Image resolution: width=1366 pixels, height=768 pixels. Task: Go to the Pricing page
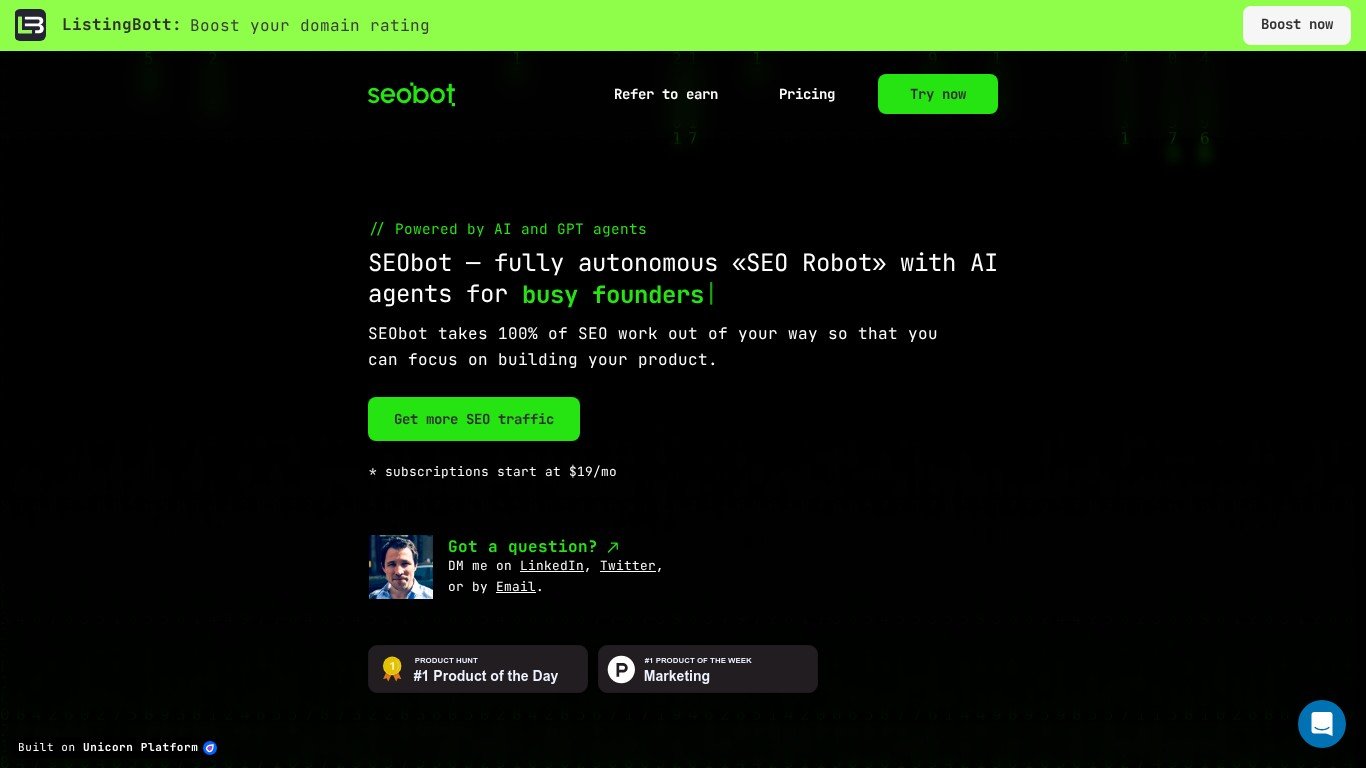pos(807,94)
